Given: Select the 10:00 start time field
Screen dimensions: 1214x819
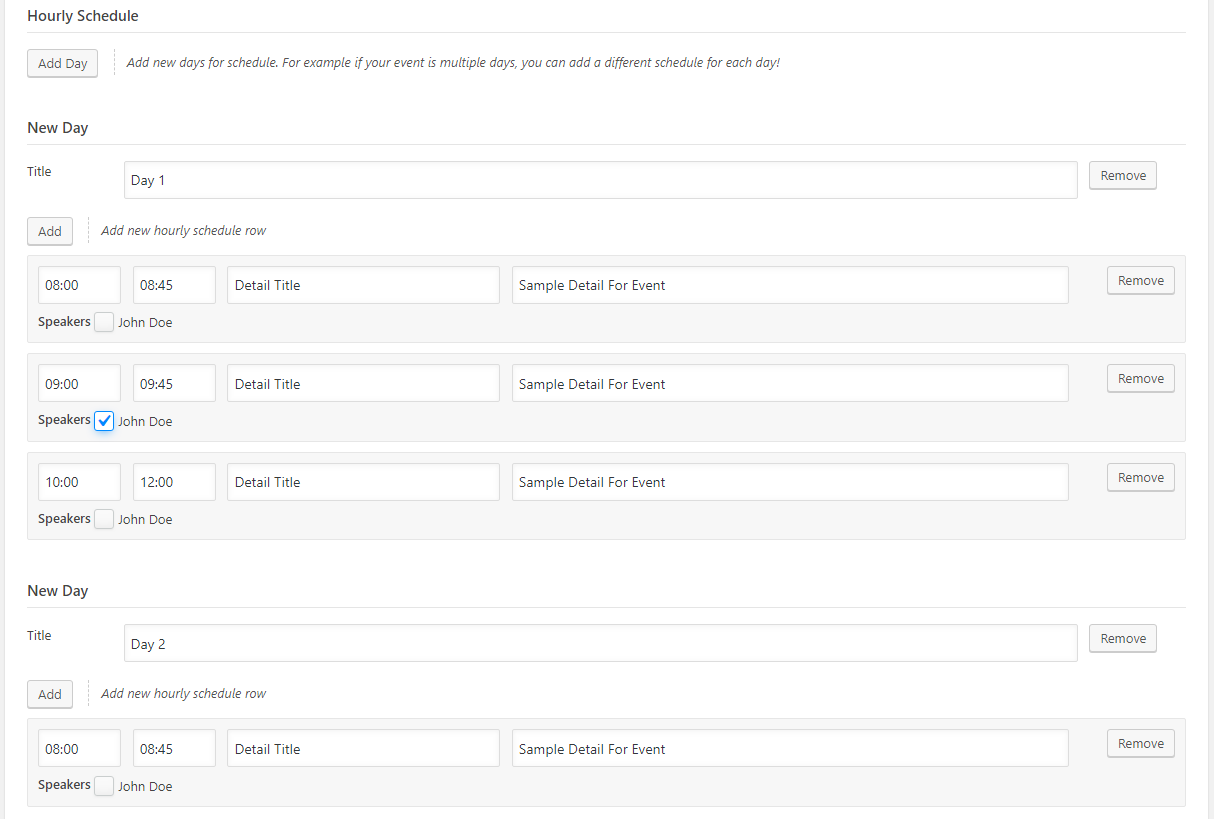Looking at the screenshot, I should click(79, 482).
